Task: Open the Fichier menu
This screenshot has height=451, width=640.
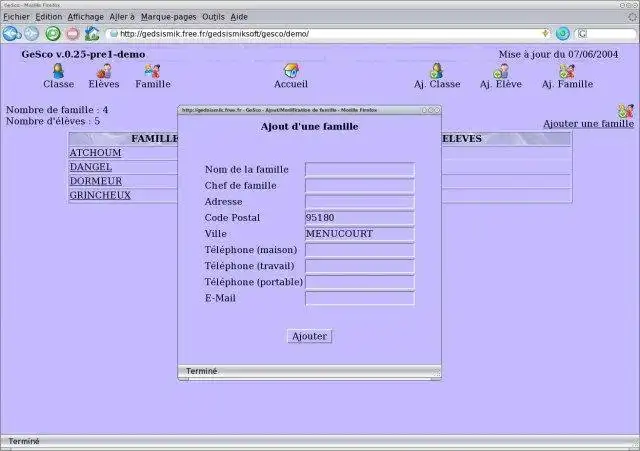Action: tap(16, 17)
